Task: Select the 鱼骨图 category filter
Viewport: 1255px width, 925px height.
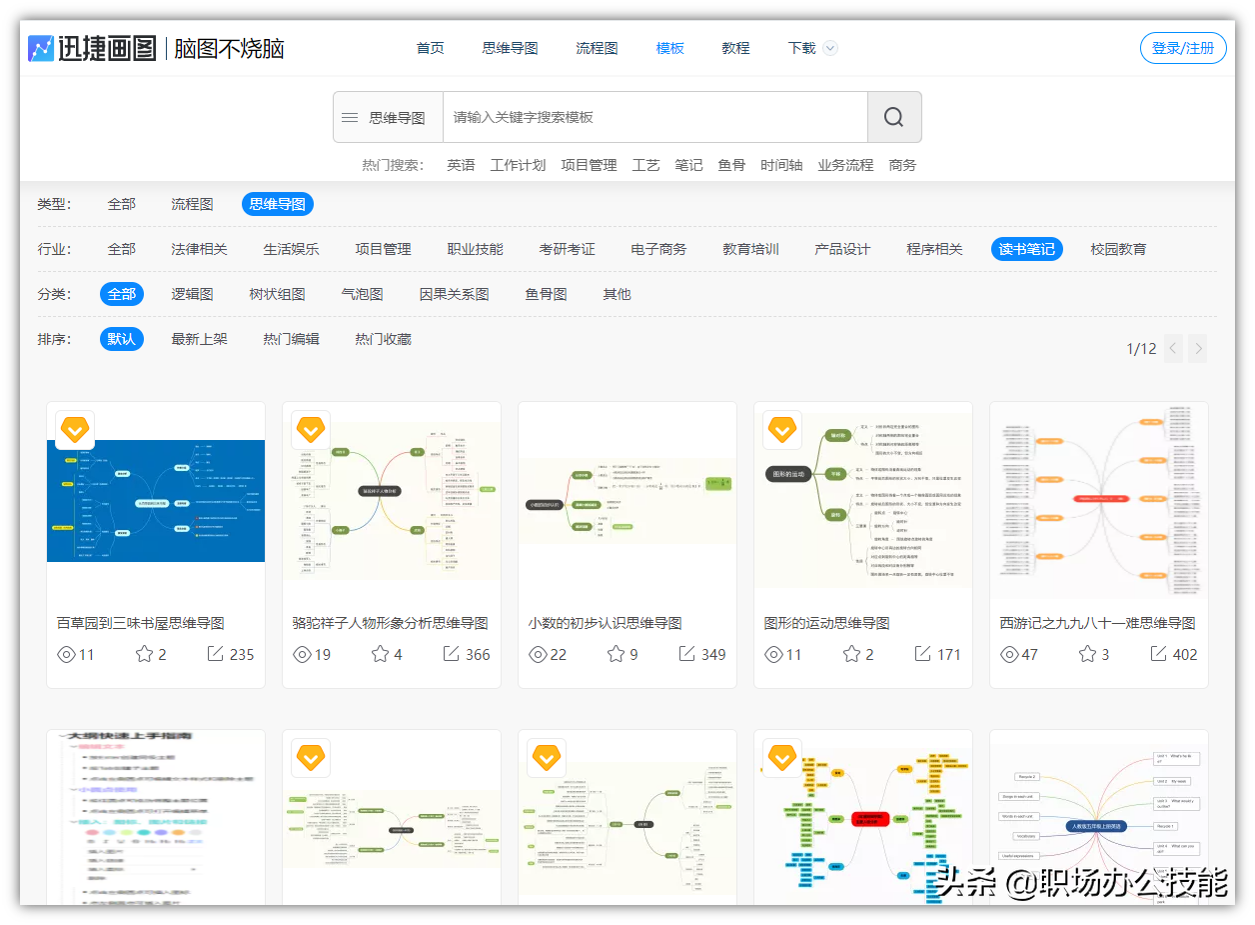Action: 545,293
